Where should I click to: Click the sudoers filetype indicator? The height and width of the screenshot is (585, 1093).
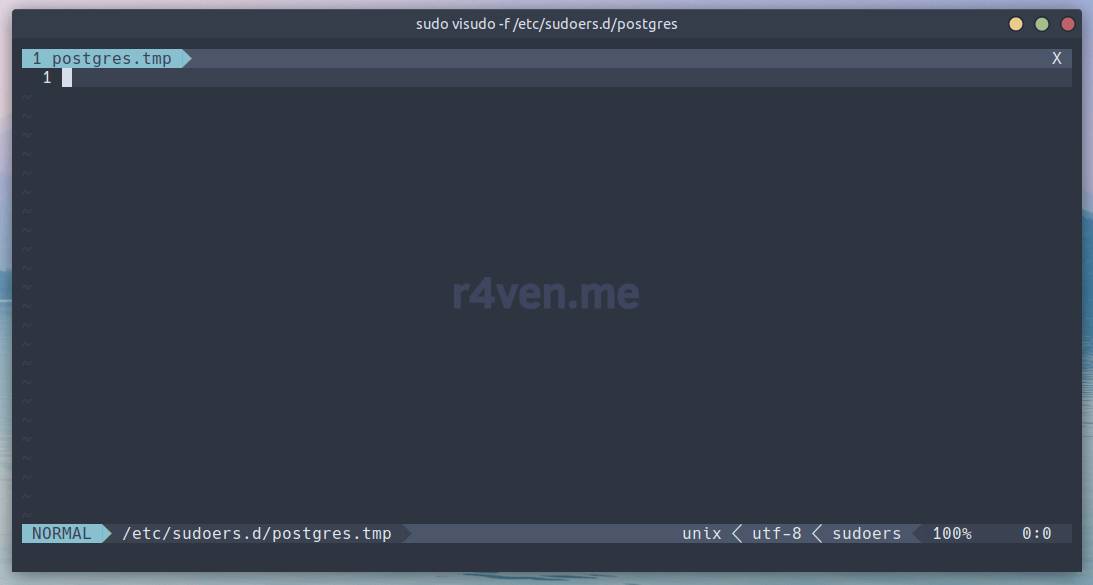pos(866,534)
